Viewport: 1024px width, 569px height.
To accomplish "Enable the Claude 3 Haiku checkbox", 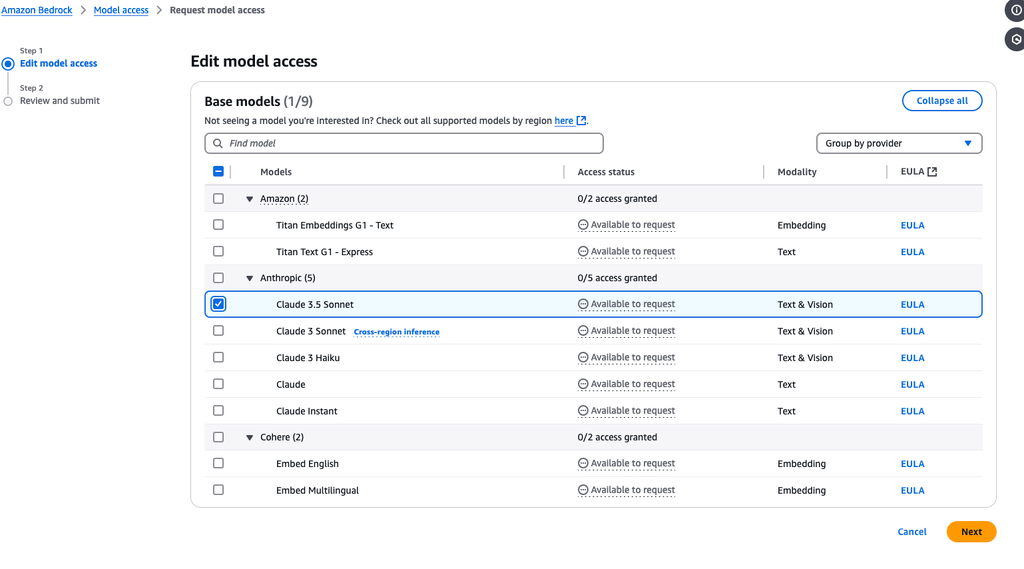I will point(219,357).
